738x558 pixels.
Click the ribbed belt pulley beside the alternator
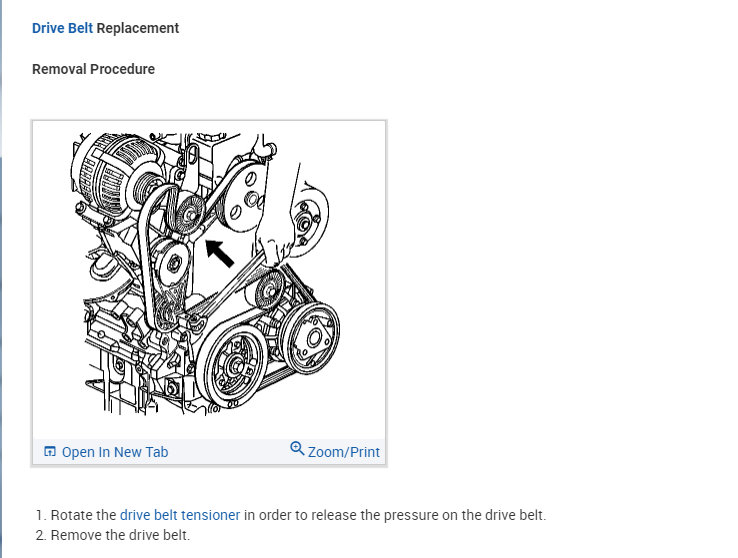tap(188, 214)
